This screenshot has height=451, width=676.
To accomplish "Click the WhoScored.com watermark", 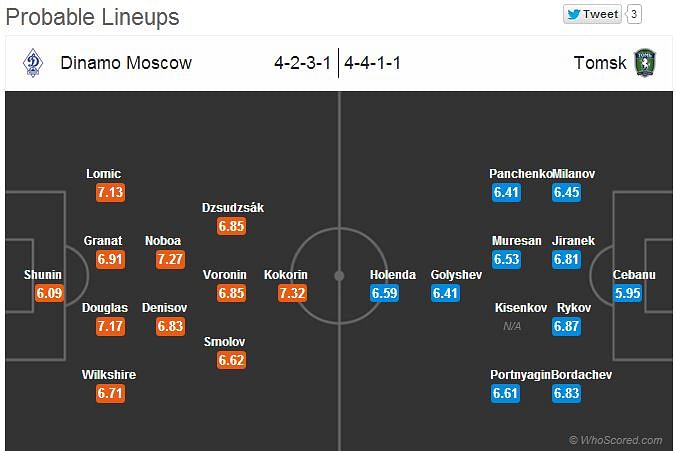I will 616,440.
